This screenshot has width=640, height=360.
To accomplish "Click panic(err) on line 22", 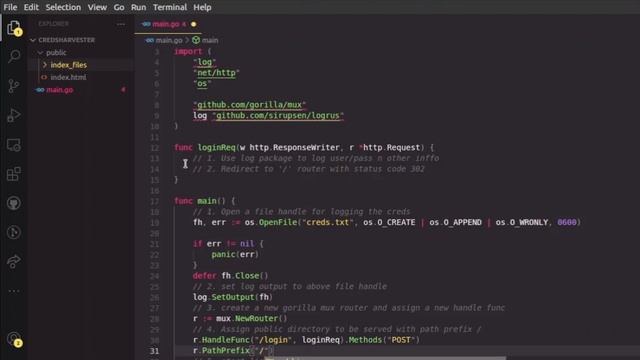I will tap(235, 254).
